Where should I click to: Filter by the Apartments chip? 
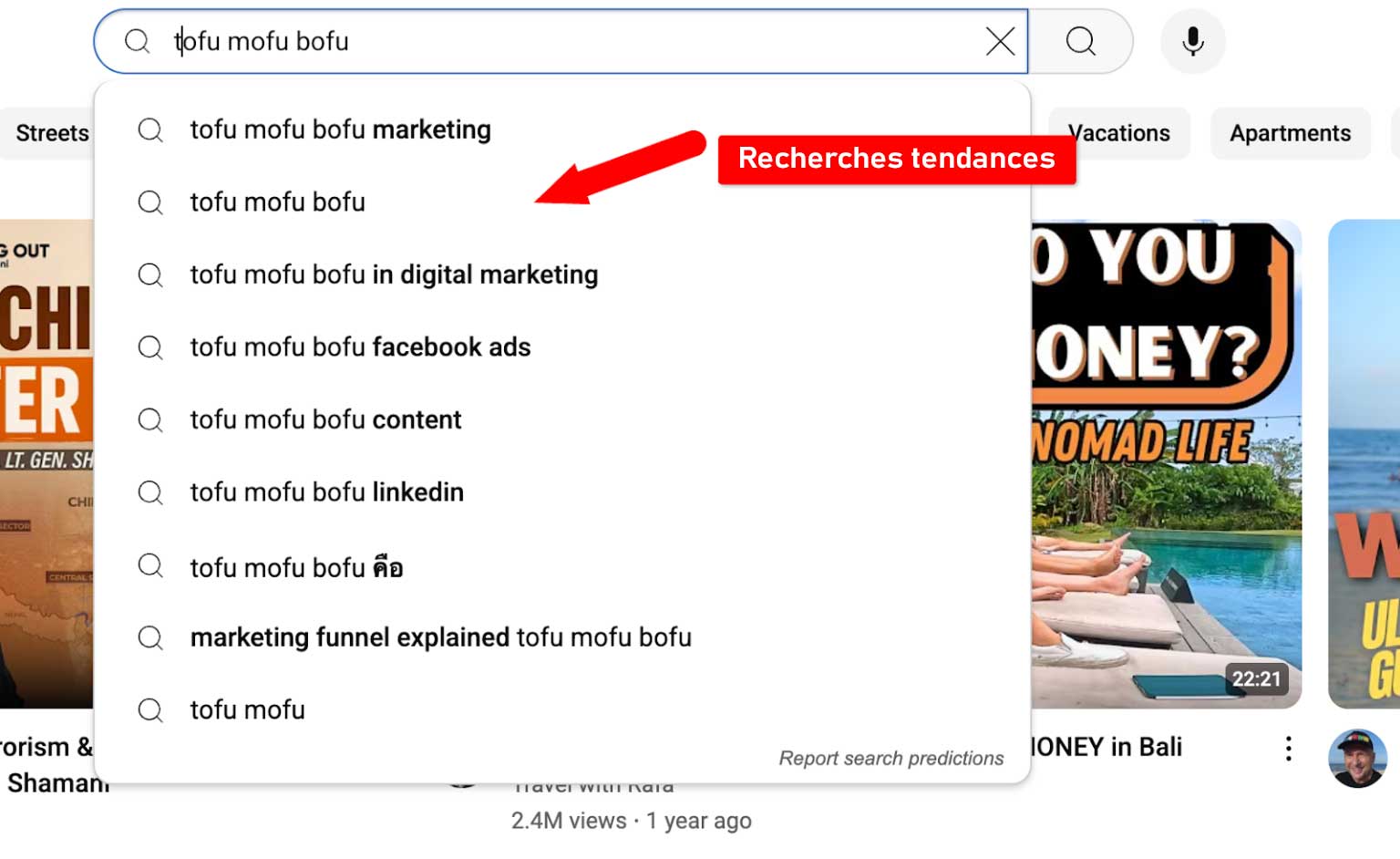click(1290, 133)
